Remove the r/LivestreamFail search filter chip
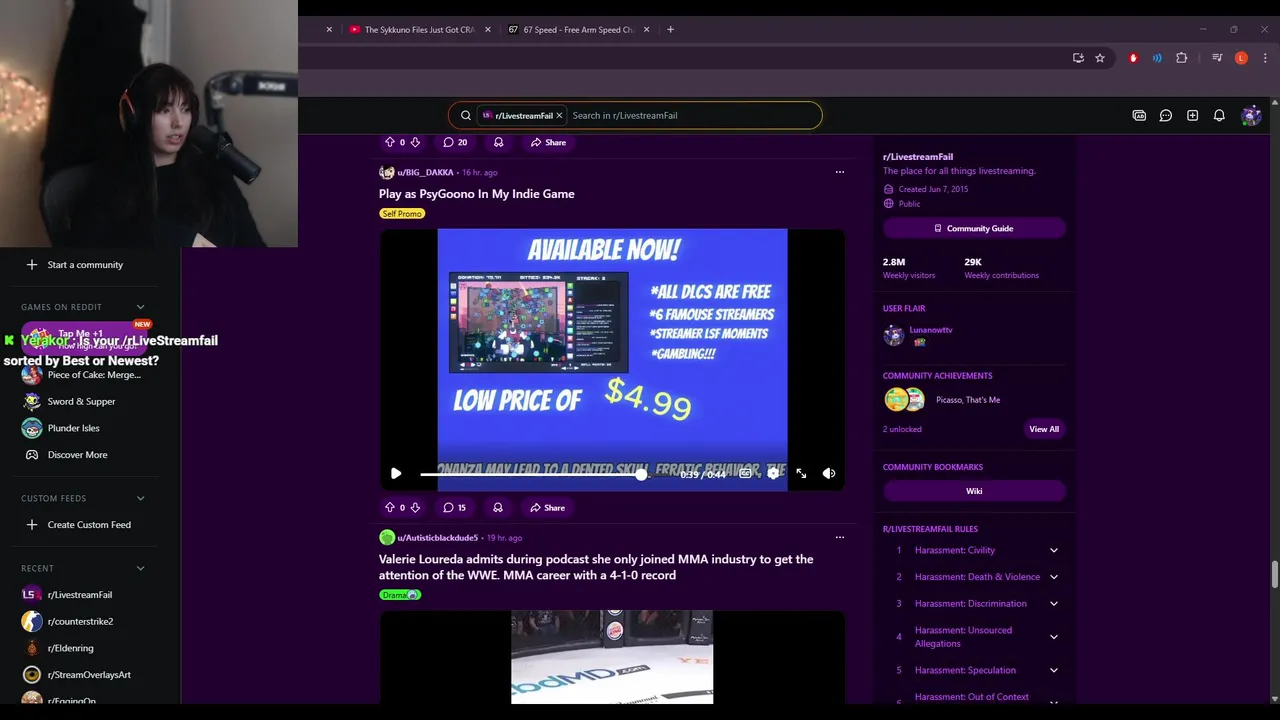 click(560, 115)
